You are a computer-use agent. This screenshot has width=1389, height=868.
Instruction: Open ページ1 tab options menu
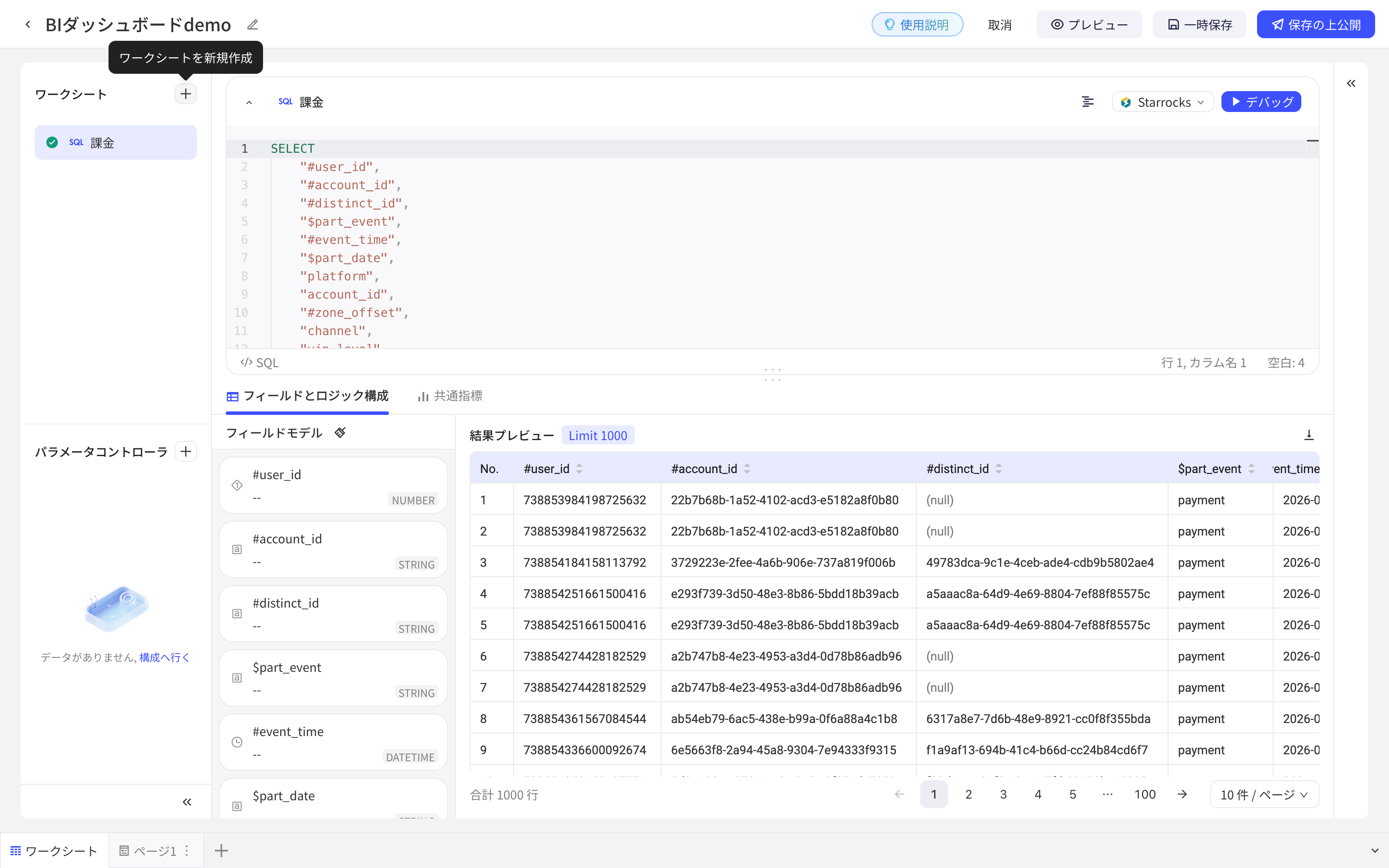[x=187, y=851]
